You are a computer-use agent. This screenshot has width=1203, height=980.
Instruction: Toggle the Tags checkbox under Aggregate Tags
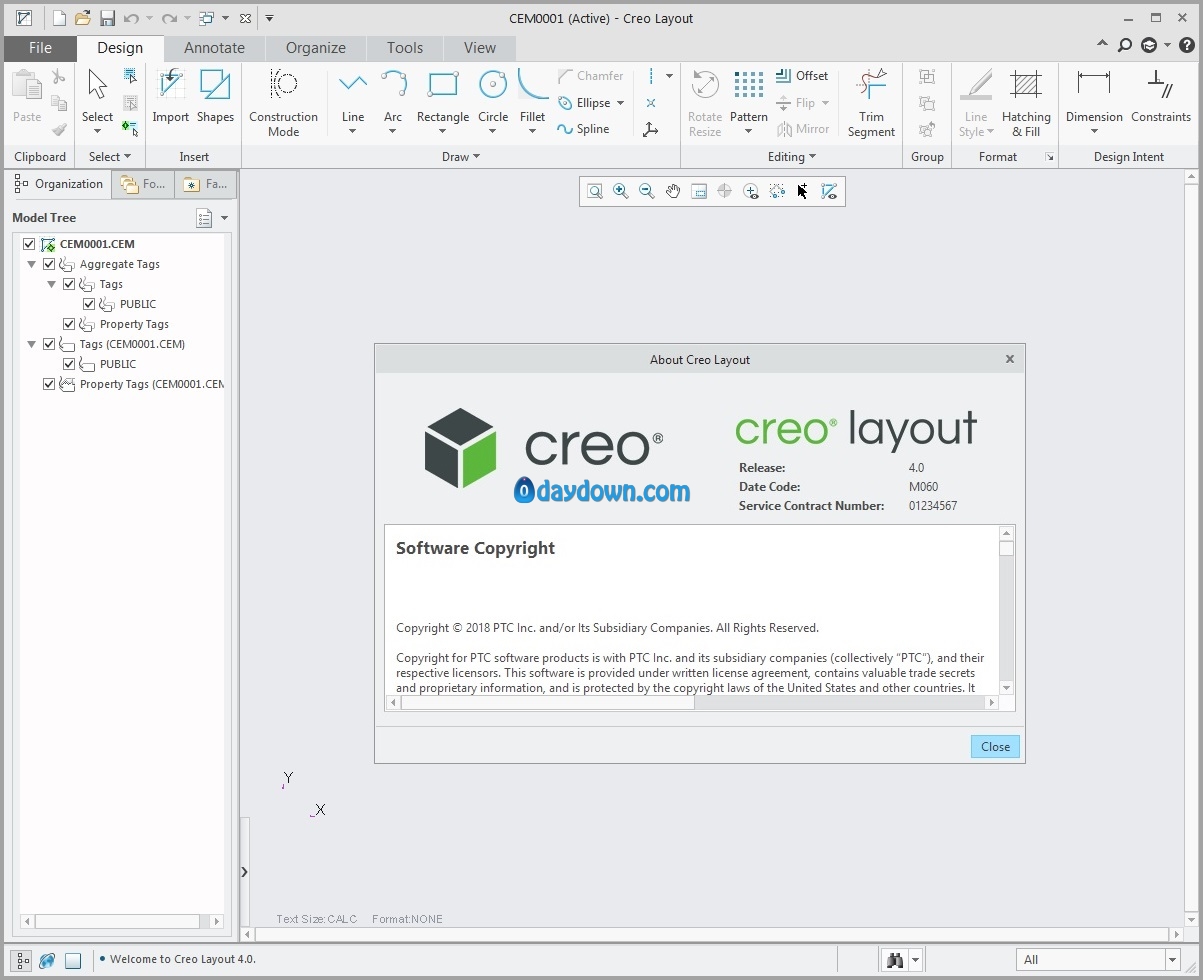pos(69,284)
